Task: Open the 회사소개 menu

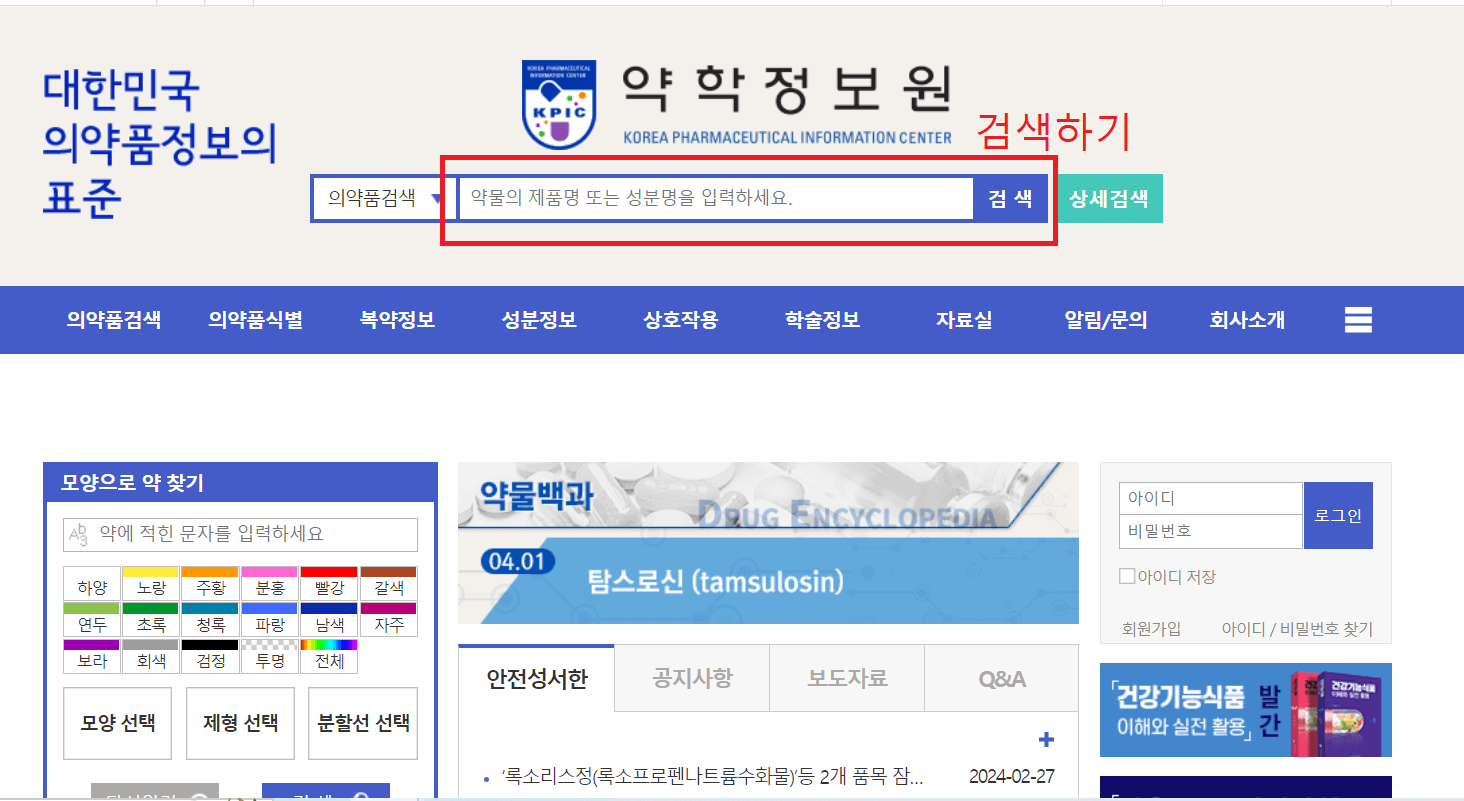Action: click(1247, 320)
